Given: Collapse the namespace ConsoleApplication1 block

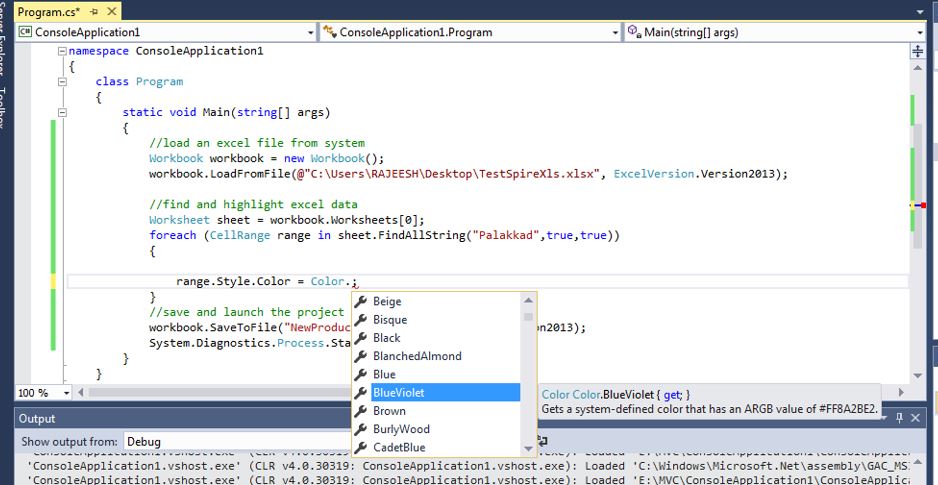Looking at the screenshot, I should [x=63, y=50].
